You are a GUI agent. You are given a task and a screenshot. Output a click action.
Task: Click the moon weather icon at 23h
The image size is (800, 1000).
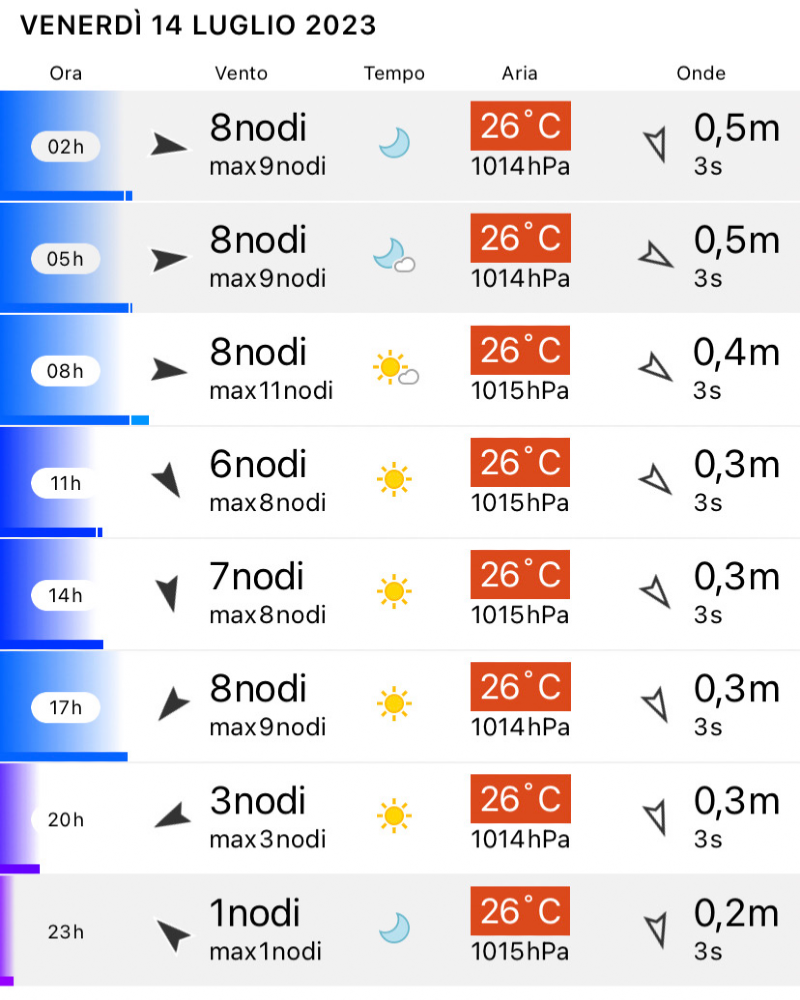pos(394,928)
